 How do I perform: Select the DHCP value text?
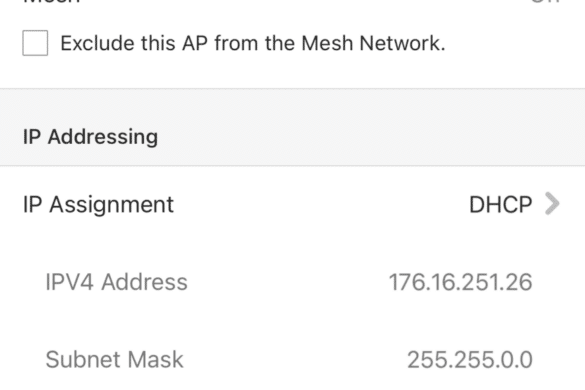[x=500, y=205]
